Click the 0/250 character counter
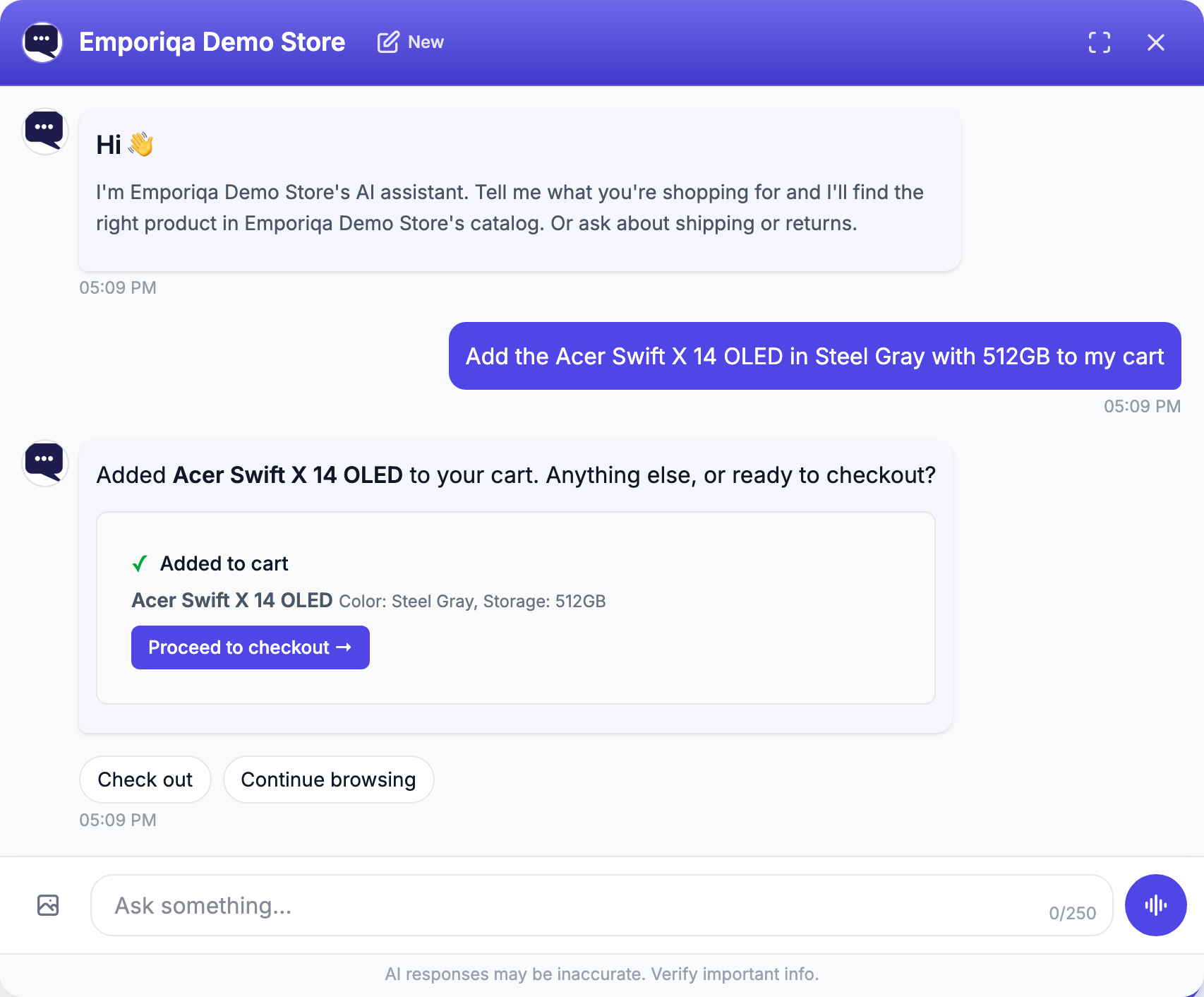 pyautogui.click(x=1072, y=913)
